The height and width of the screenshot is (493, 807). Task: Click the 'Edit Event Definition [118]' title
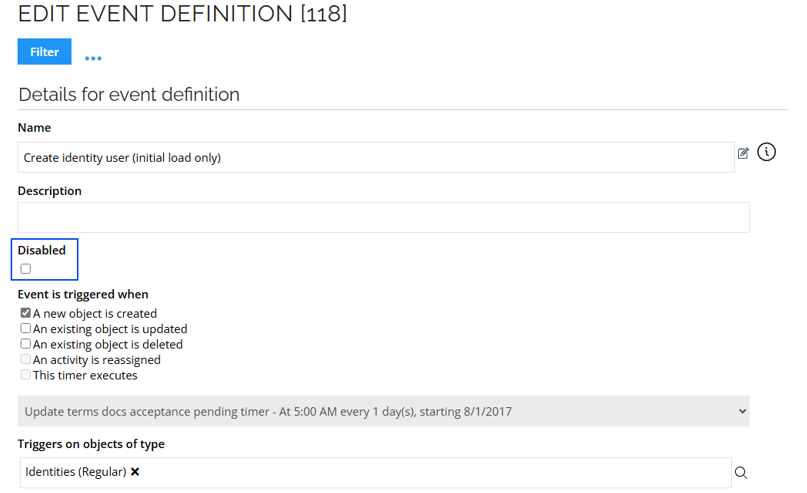(x=182, y=14)
